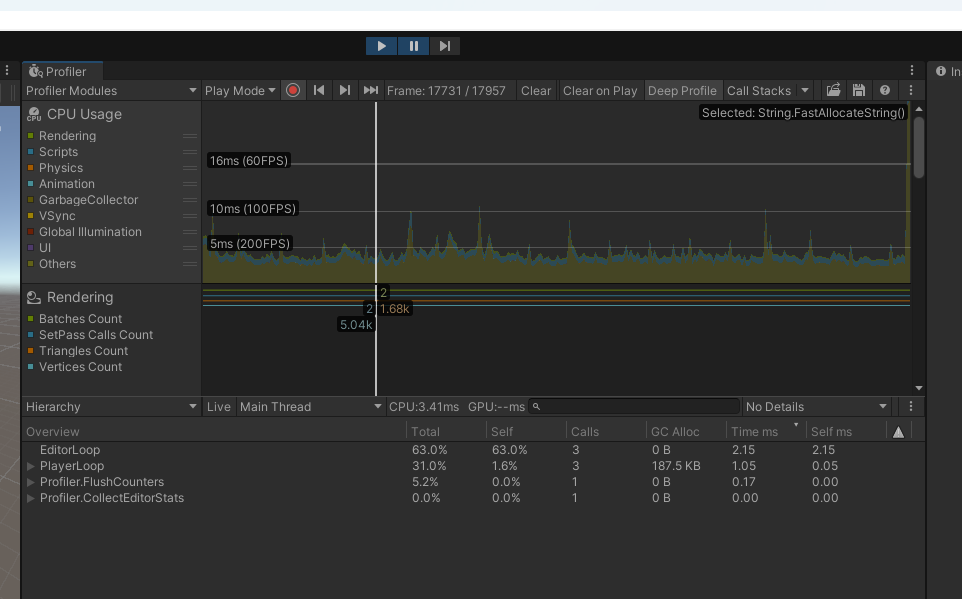This screenshot has height=599, width=962.
Task: Switch attach target via Play Mode dropdown
Action: pyautogui.click(x=240, y=90)
